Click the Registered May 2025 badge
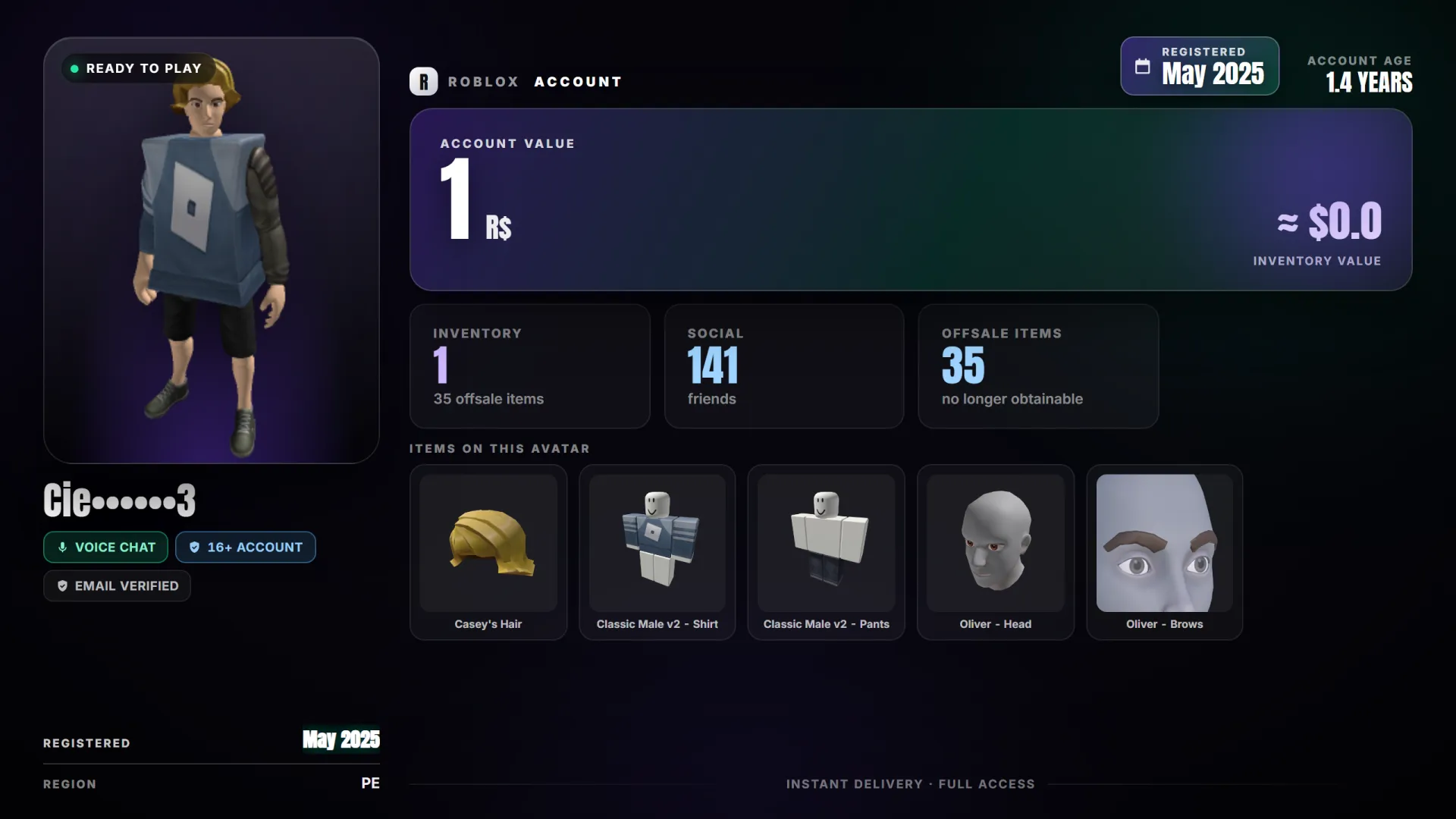The width and height of the screenshot is (1456, 819). 1200,66
